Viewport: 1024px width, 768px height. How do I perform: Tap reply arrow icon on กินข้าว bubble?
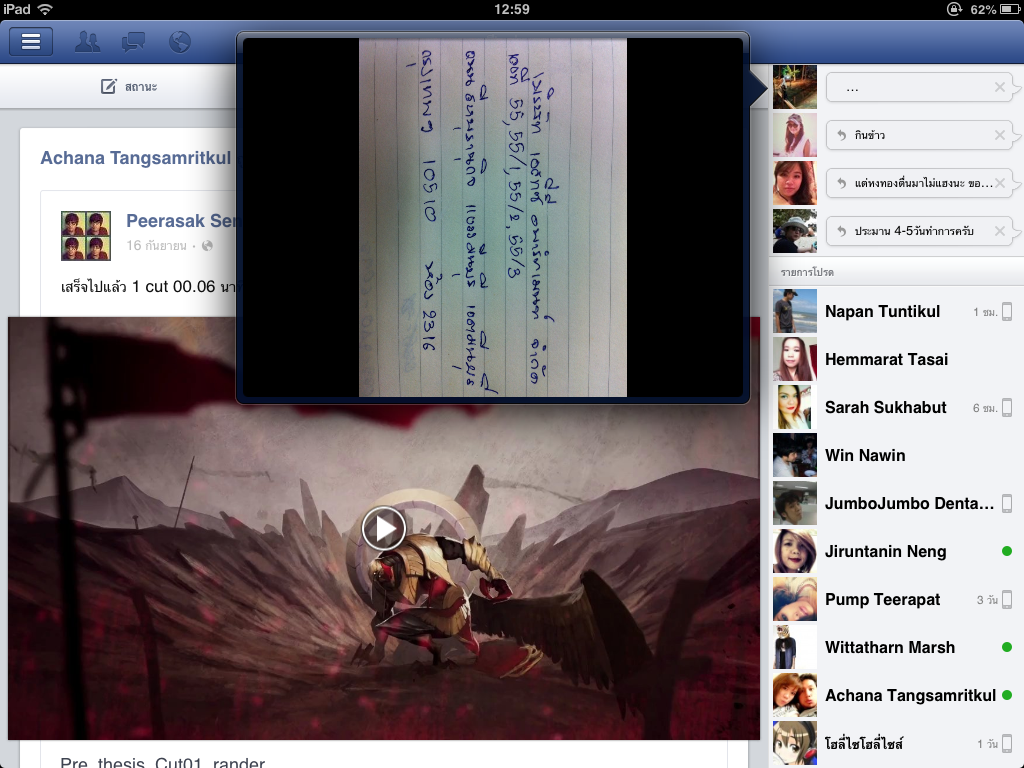(x=842, y=135)
